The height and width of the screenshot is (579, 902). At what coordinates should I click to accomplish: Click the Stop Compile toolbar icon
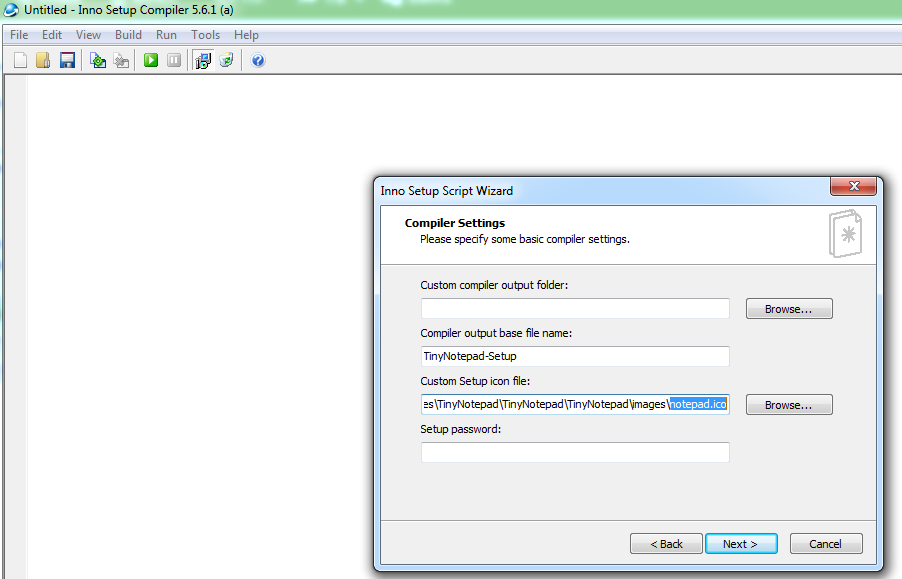click(121, 60)
